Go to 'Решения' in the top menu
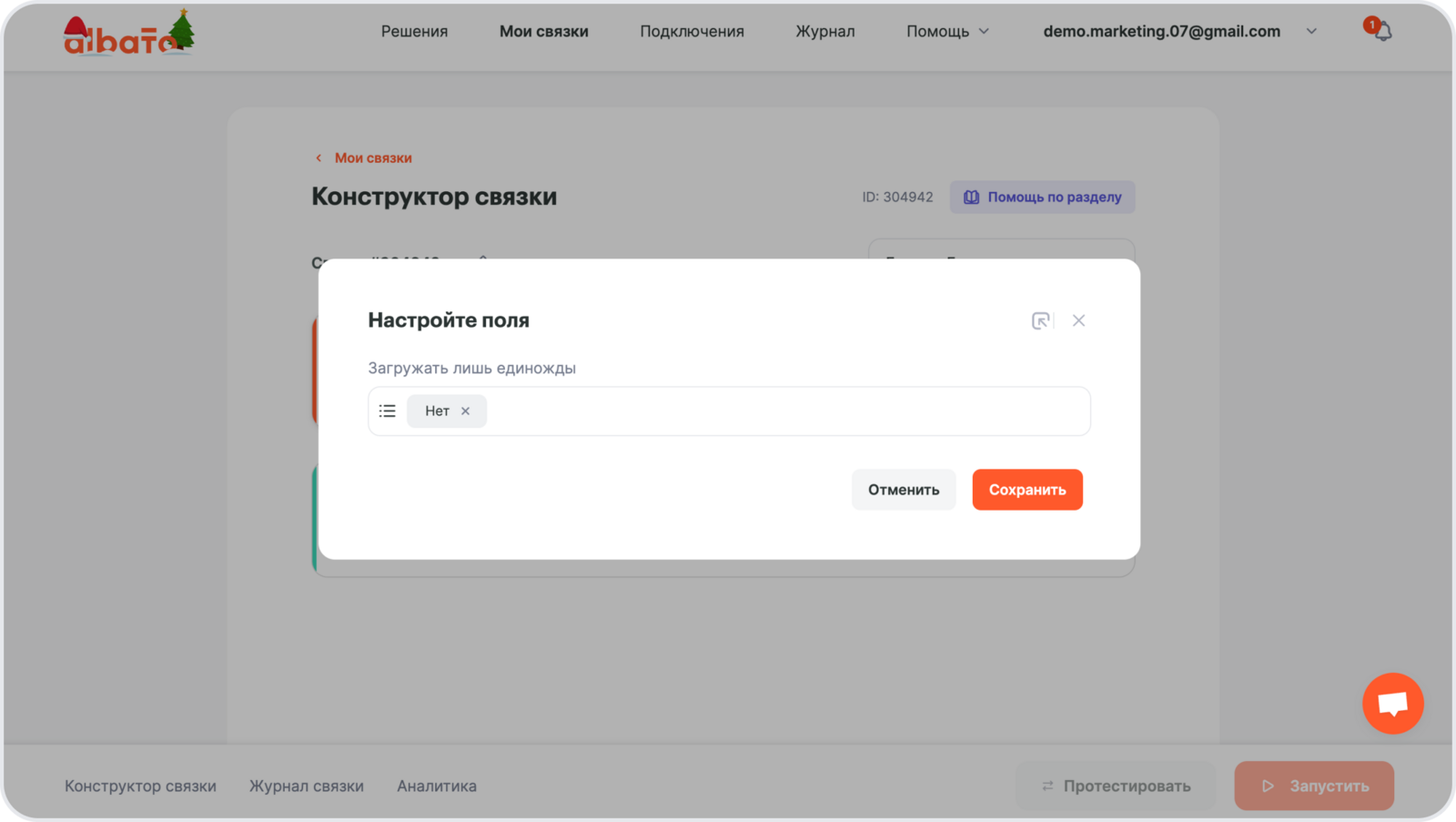The height and width of the screenshot is (822, 1456). (414, 32)
